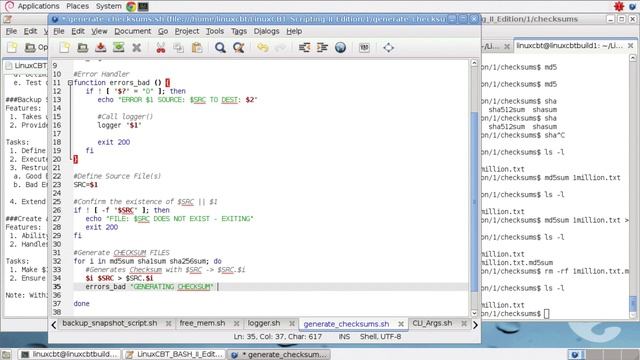Open the System menu
Screen dimensions: 640x360
108,6
